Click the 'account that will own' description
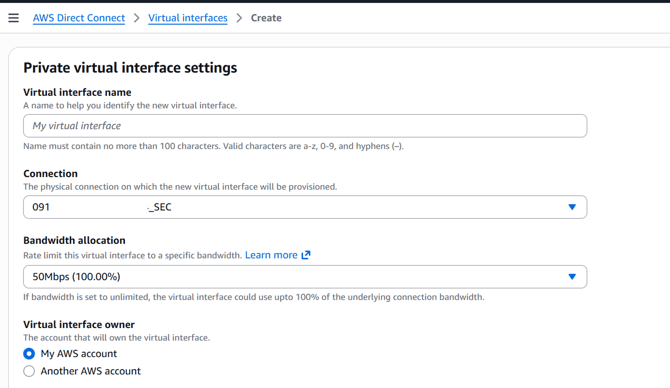Image resolution: width=670 pixels, height=388 pixels. [117, 338]
